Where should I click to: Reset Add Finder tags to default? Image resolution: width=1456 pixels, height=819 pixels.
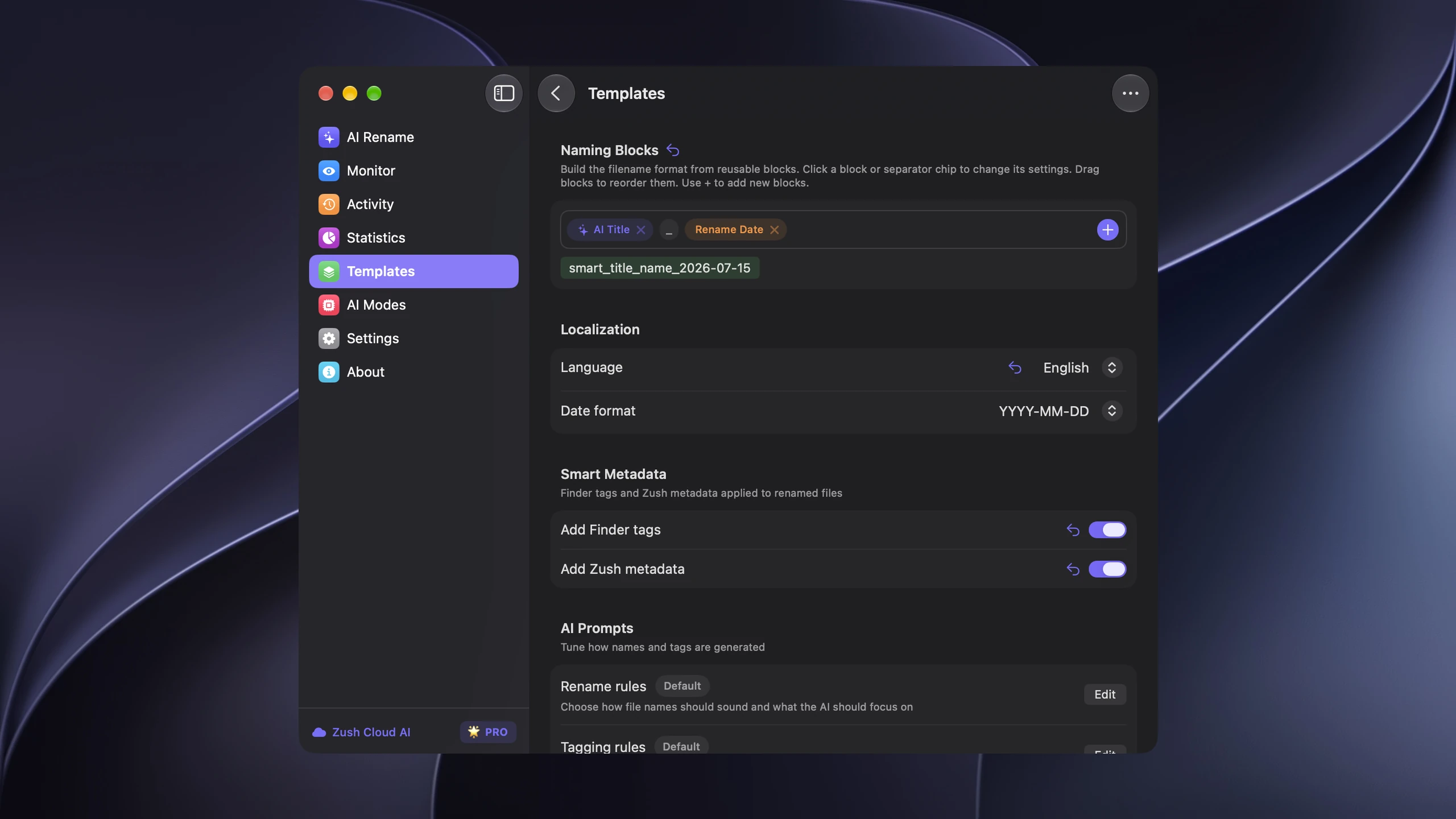[x=1073, y=530]
